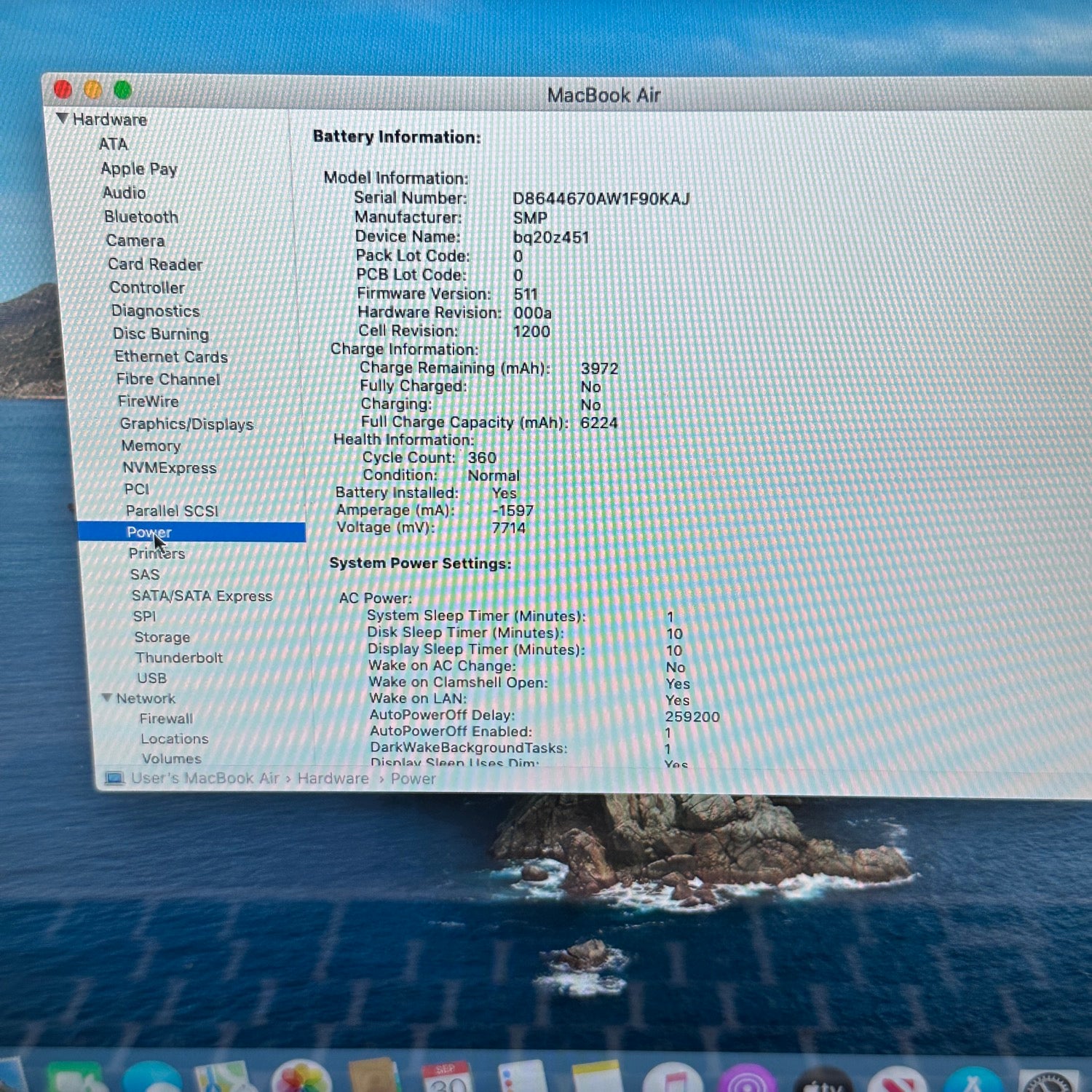Click the green zoom window button
This screenshot has height=1092, width=1092.
pos(122,90)
